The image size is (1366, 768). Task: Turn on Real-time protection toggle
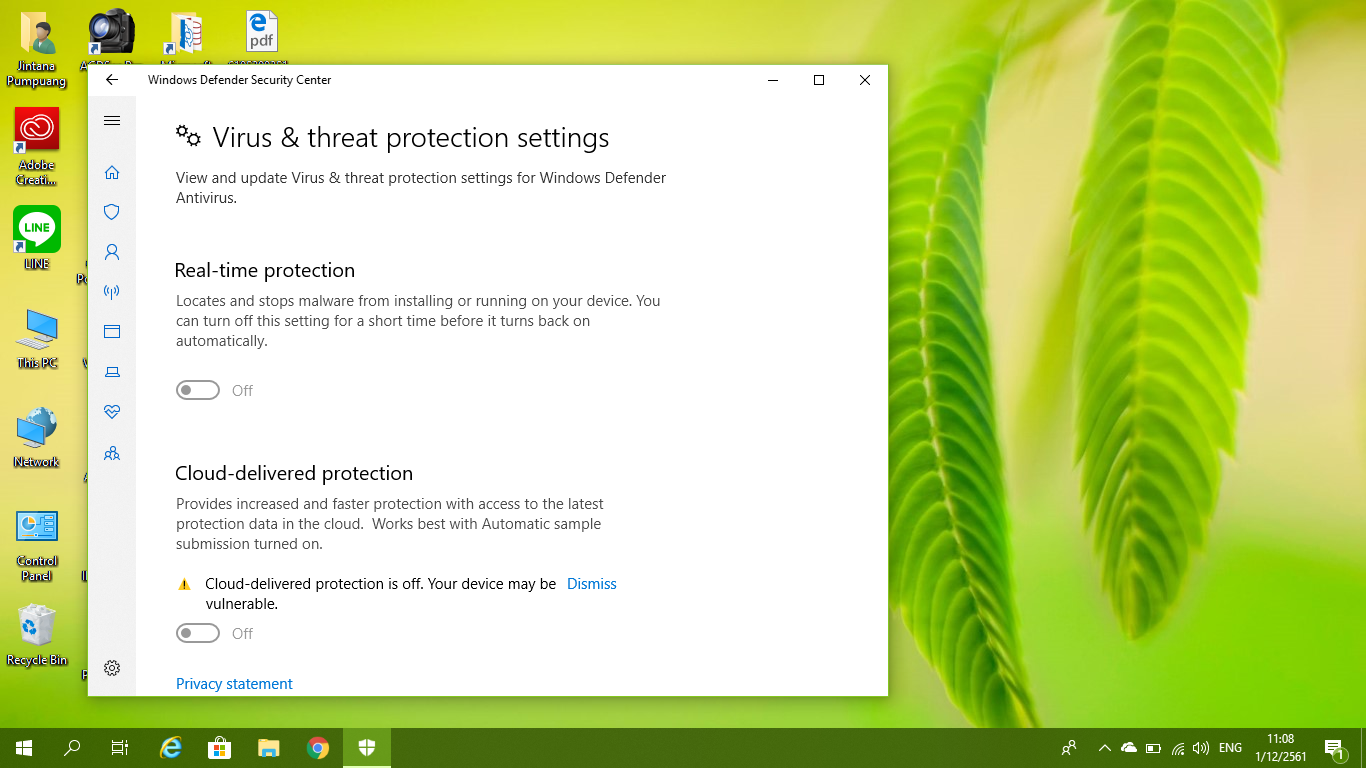point(198,390)
